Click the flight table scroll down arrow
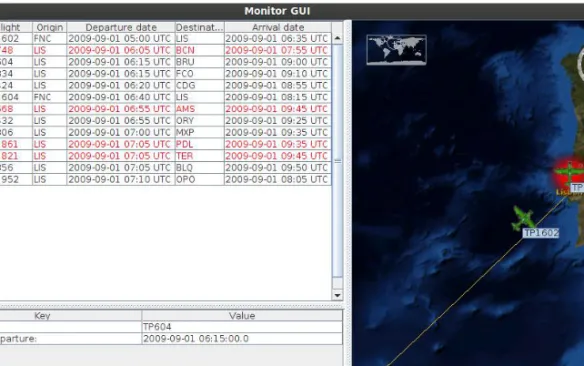Screen dimensions: 584x366 click(337, 295)
